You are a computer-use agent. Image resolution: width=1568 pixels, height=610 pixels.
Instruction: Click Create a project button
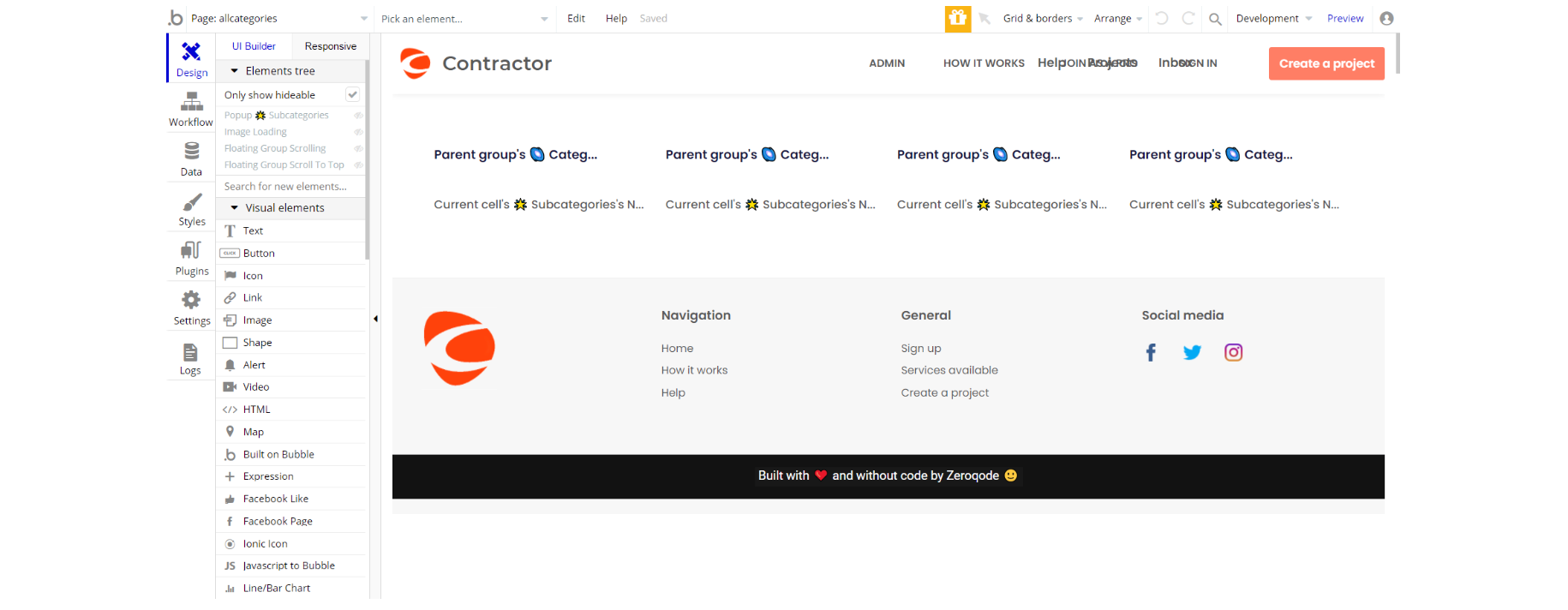1326,63
